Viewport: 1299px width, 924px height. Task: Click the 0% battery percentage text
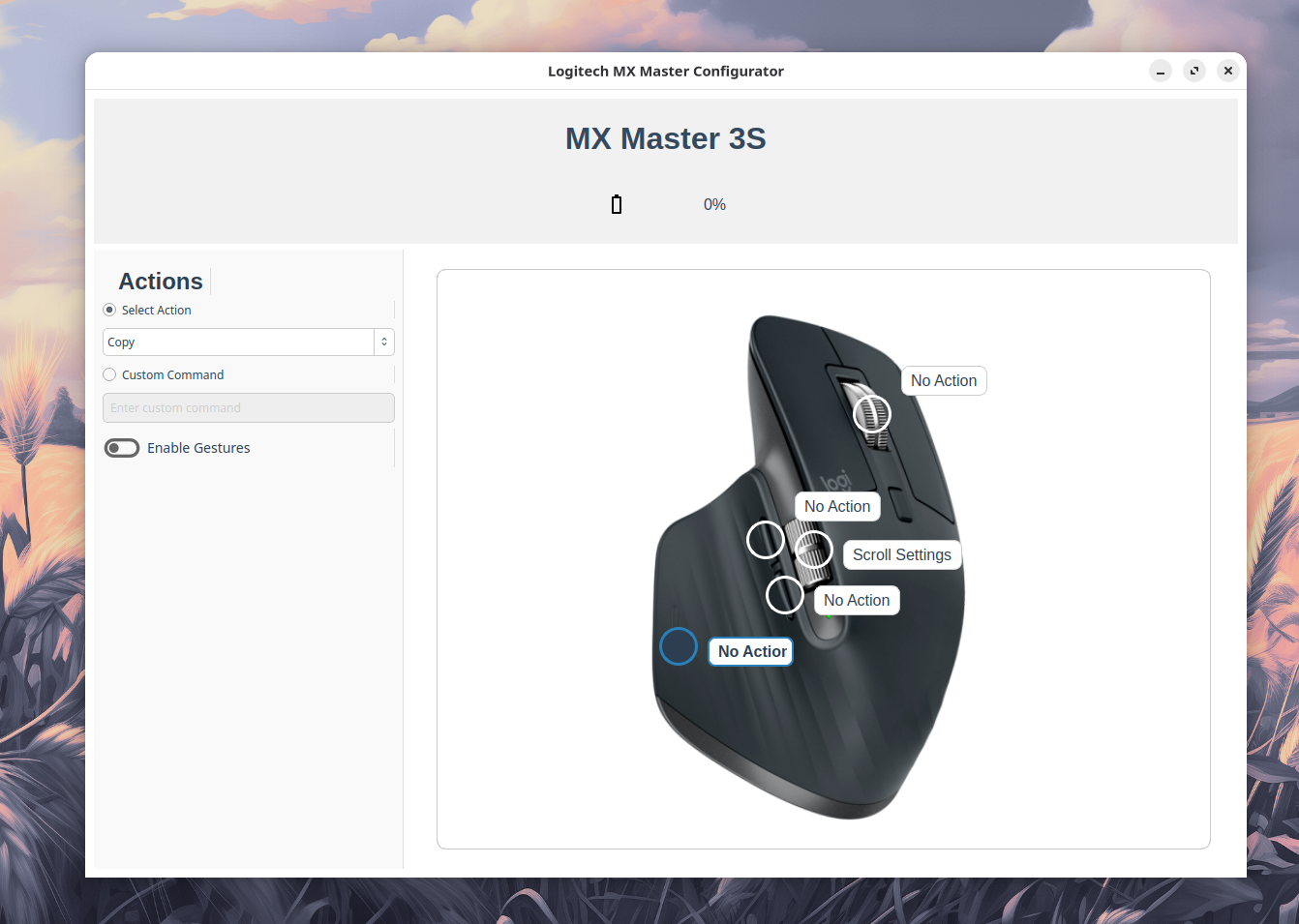714,204
